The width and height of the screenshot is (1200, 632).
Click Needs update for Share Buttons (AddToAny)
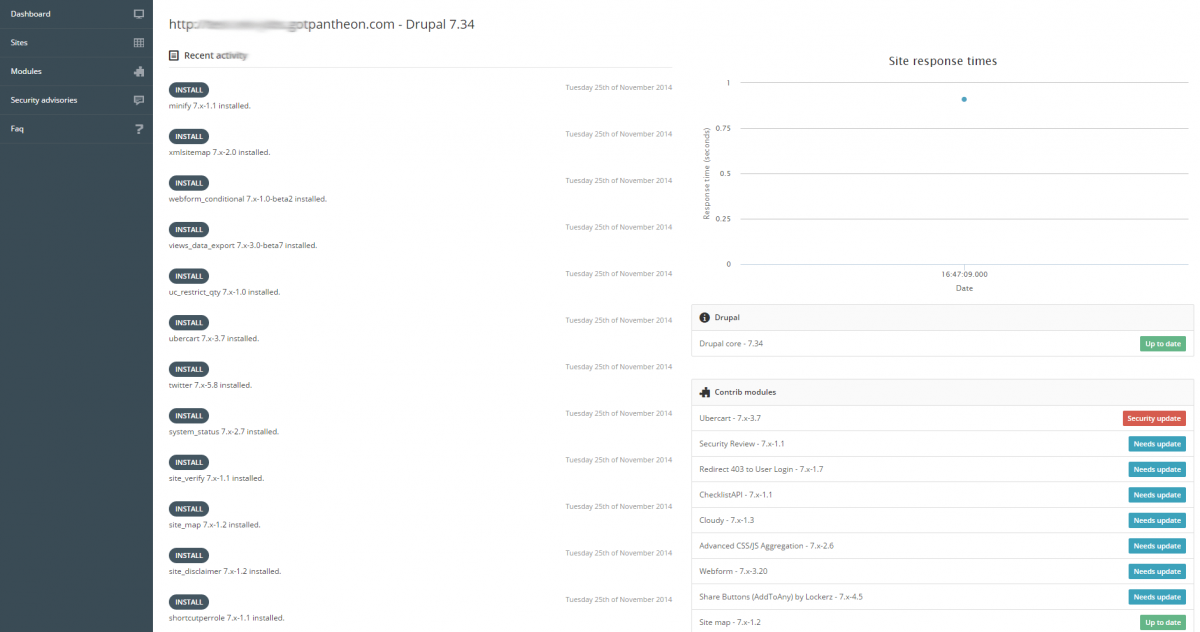(1157, 597)
